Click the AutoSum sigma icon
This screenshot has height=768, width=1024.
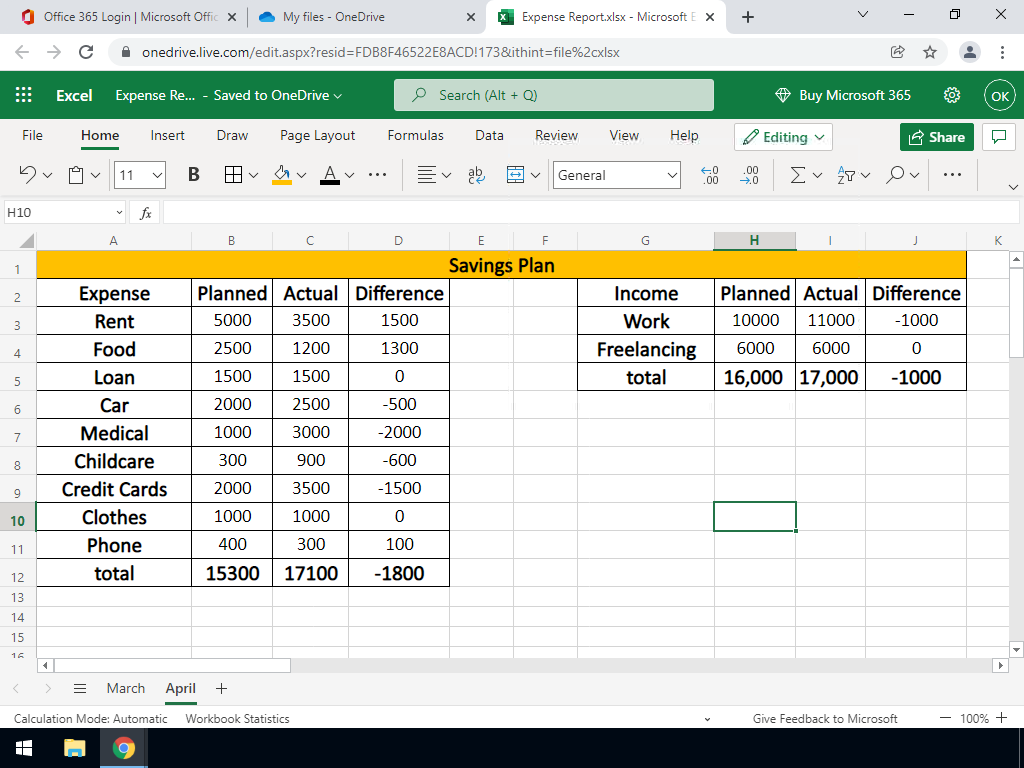[798, 175]
